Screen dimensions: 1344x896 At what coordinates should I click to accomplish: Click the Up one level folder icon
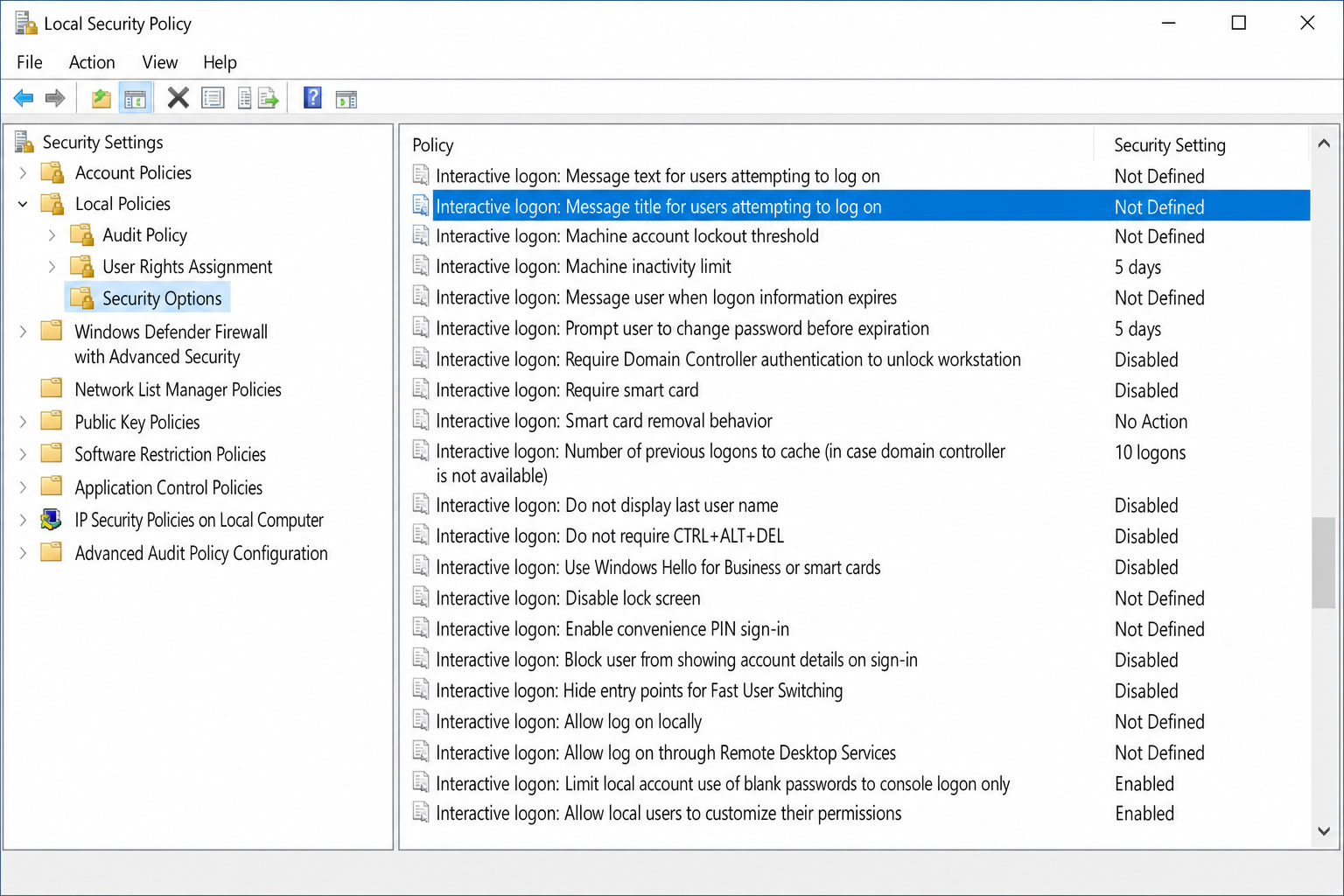101,98
